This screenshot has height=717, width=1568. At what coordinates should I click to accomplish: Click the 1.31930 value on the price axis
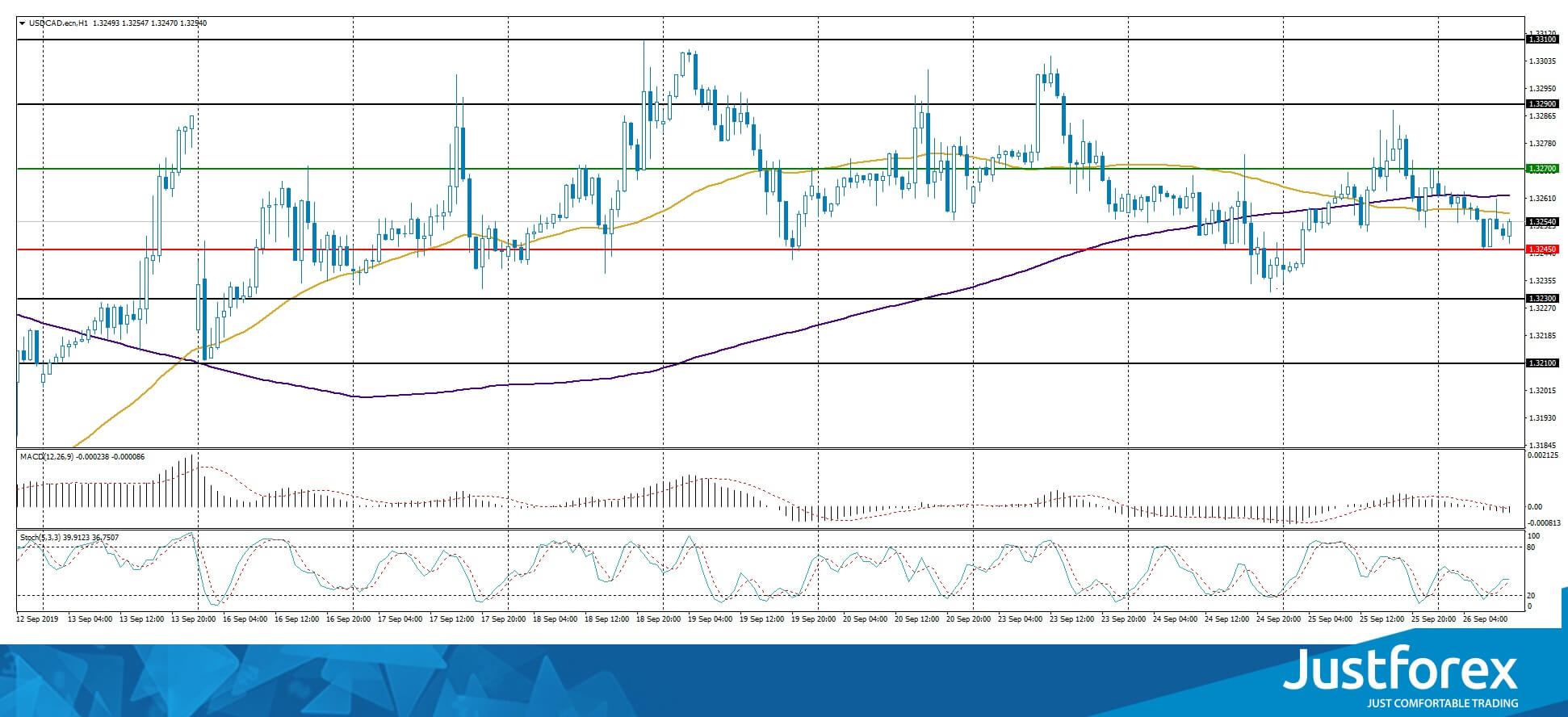click(x=1543, y=418)
